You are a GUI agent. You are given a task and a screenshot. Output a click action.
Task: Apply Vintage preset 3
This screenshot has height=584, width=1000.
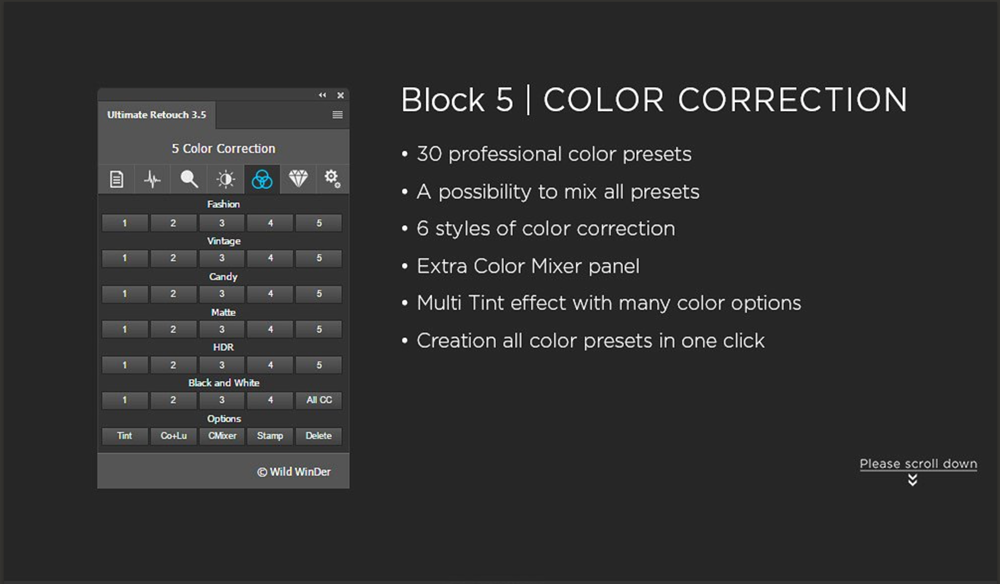pyautogui.click(x=222, y=259)
